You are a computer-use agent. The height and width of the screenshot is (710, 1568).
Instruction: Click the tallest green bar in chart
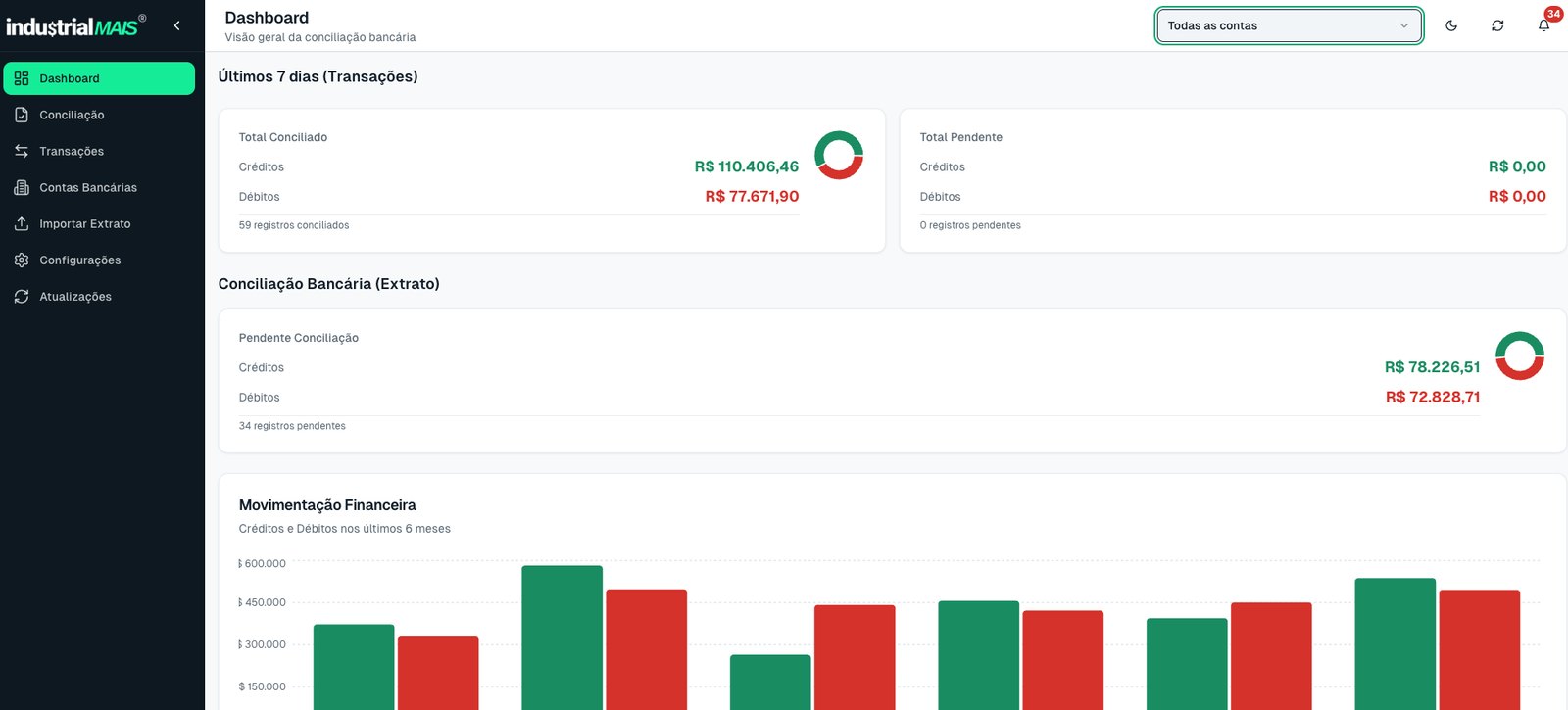click(x=562, y=638)
